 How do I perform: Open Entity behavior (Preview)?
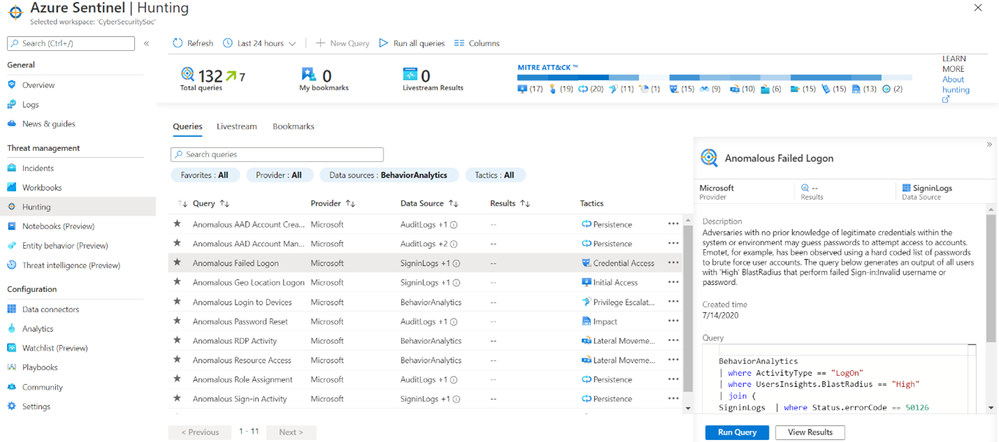[65, 246]
